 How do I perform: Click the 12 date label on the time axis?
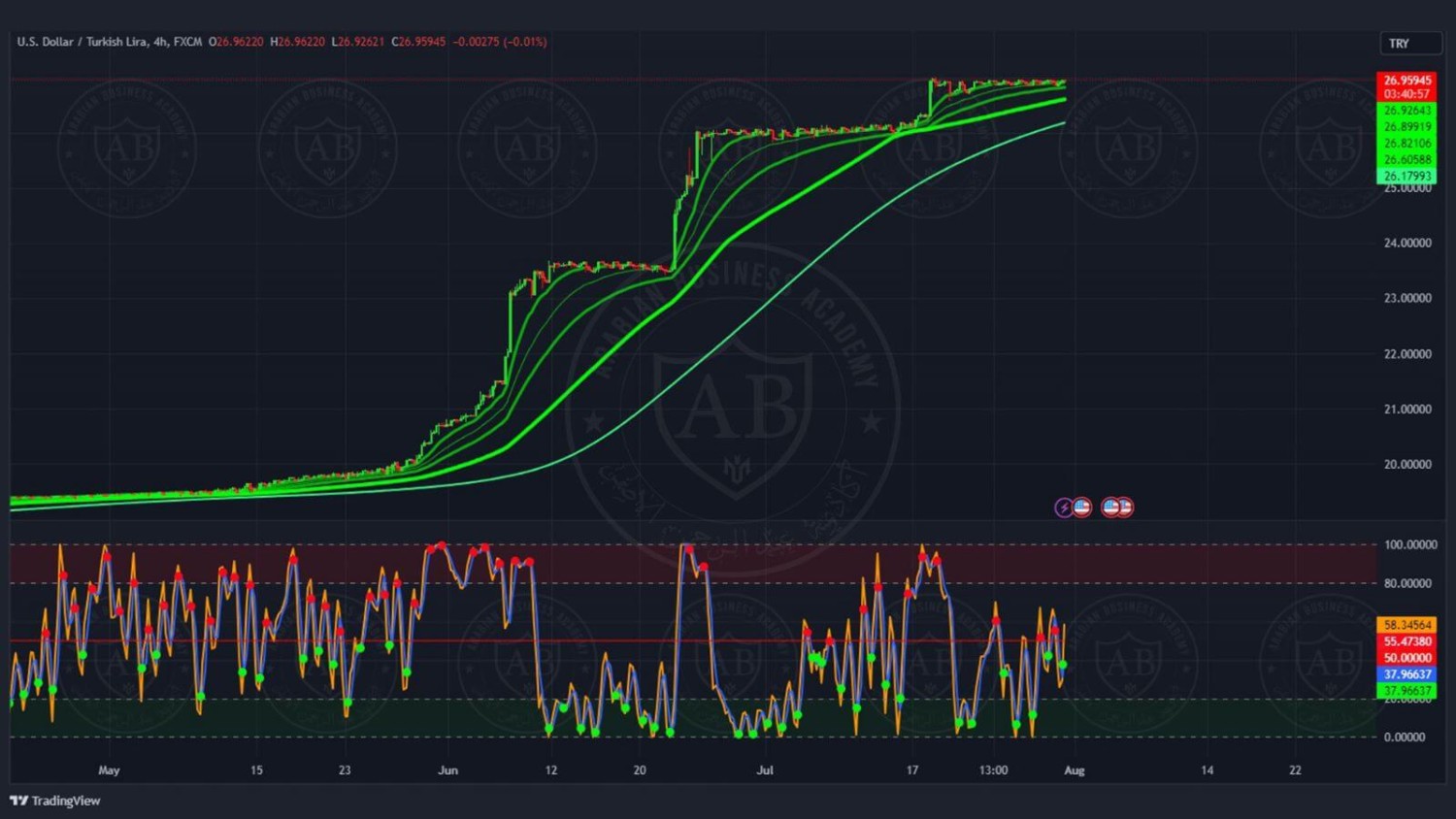coord(551,770)
